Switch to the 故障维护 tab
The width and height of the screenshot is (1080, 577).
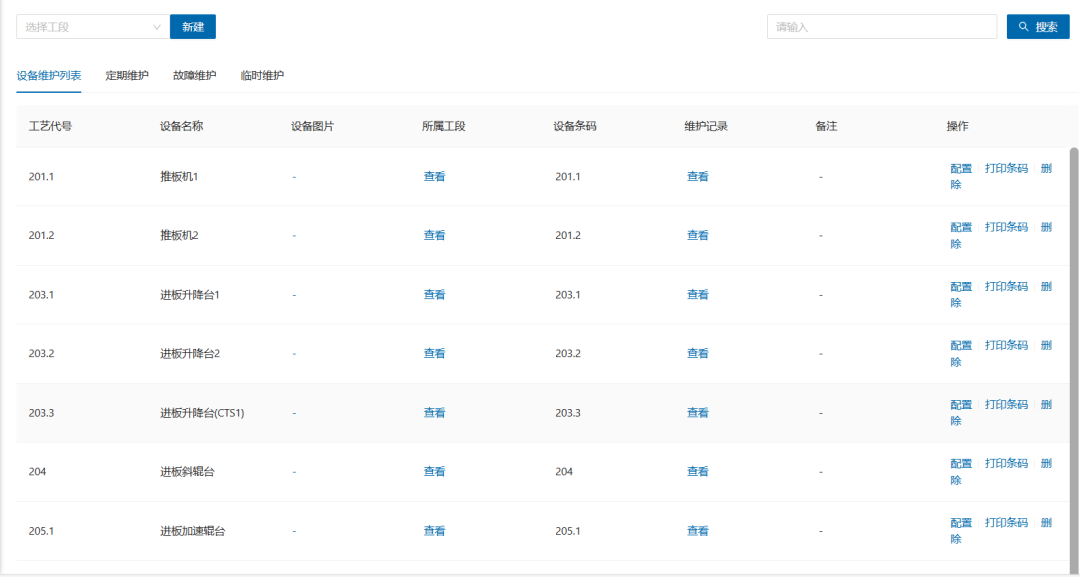[x=194, y=76]
